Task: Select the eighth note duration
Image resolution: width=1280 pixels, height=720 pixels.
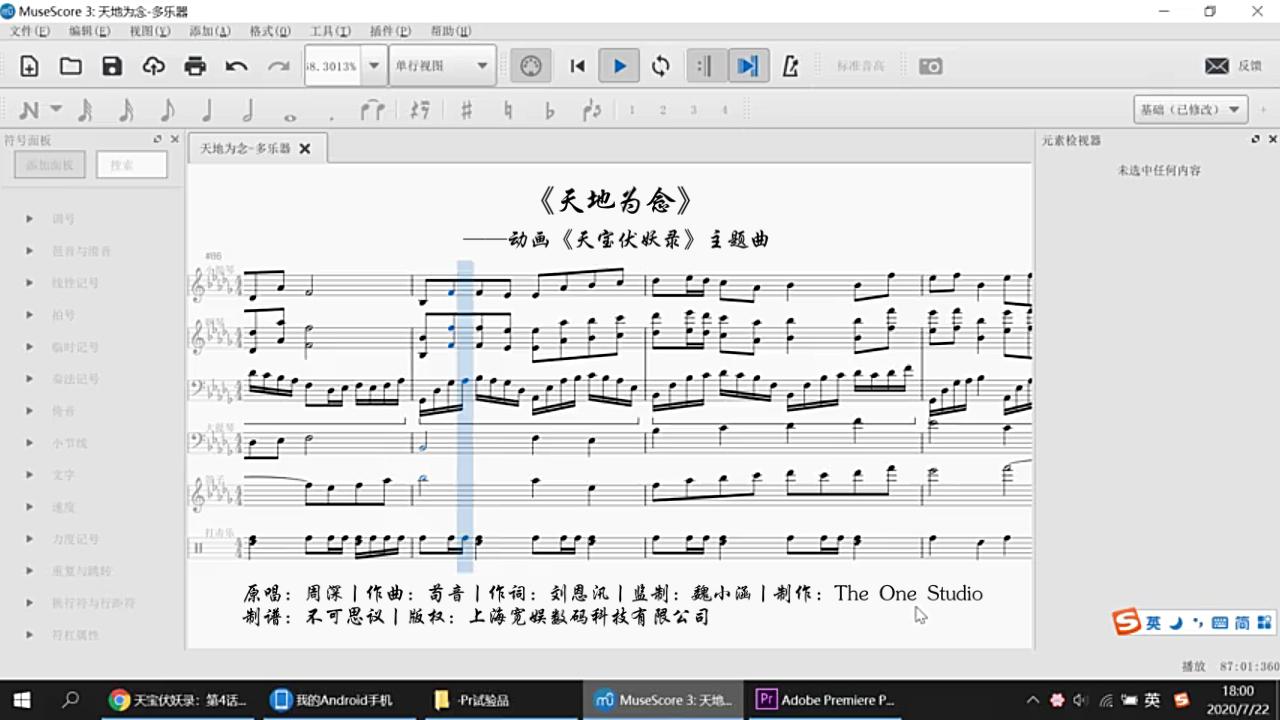Action: 167,110
